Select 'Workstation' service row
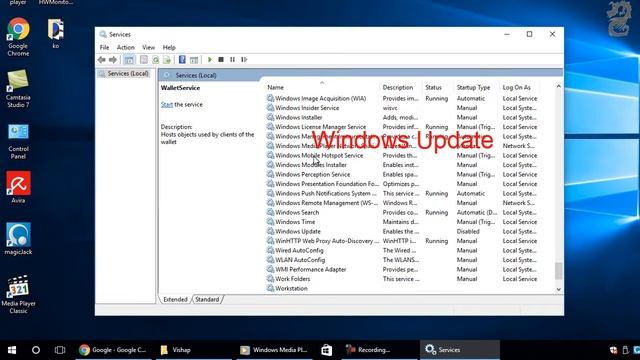Screen dimensions: 640x360 click(402, 288)
